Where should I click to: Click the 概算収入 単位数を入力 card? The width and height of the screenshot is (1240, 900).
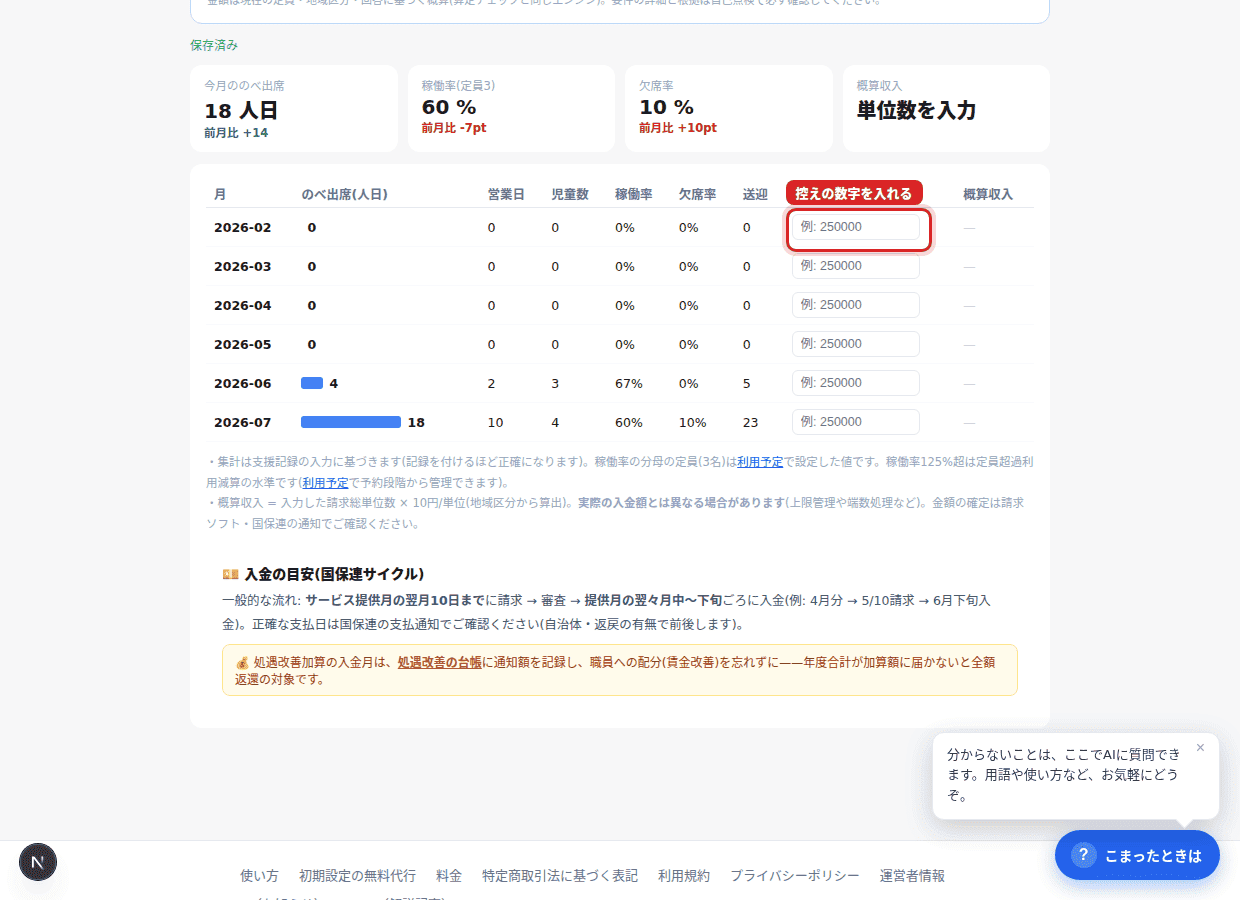coord(946,108)
